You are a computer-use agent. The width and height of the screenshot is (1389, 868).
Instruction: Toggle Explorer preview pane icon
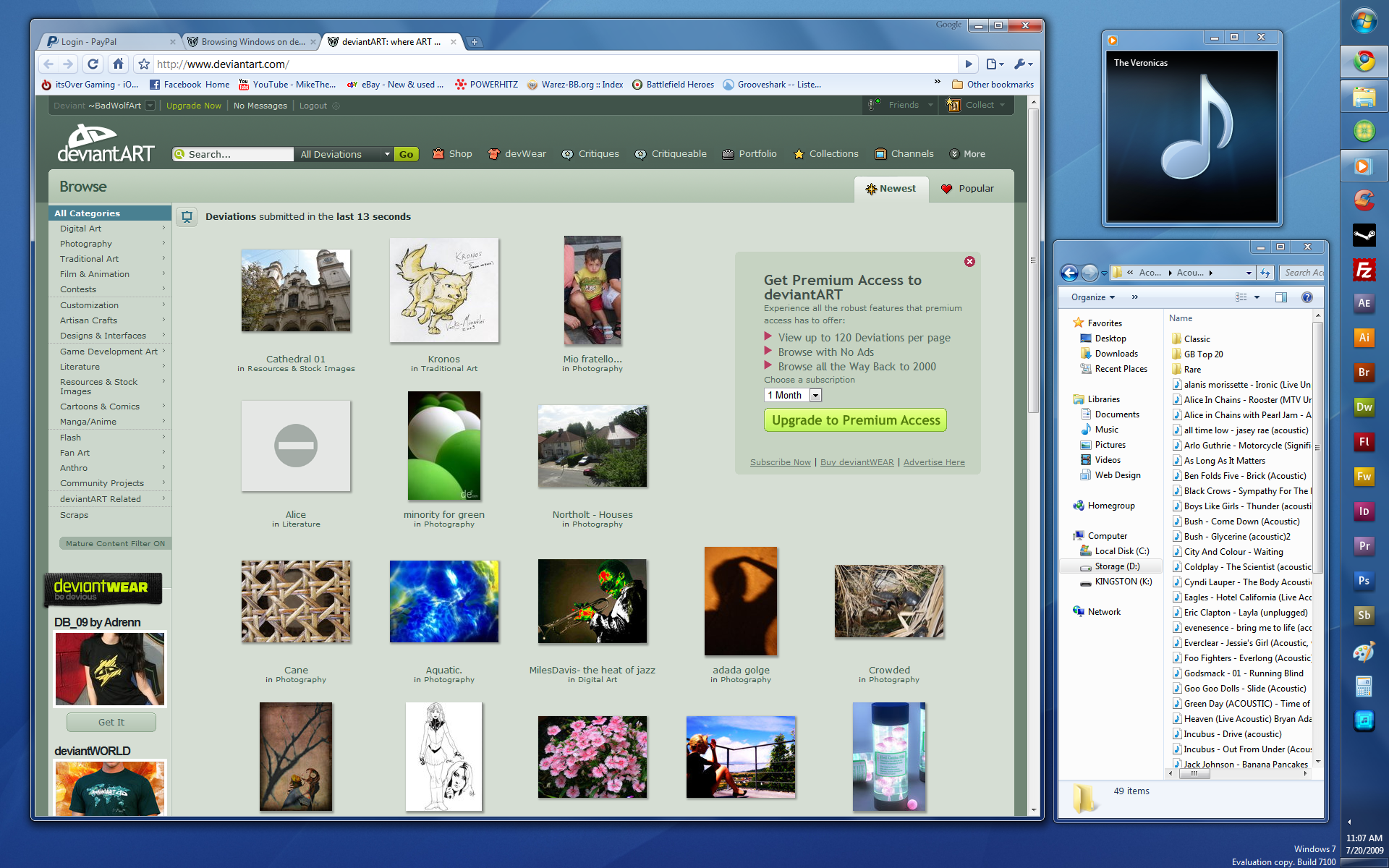point(1281,297)
